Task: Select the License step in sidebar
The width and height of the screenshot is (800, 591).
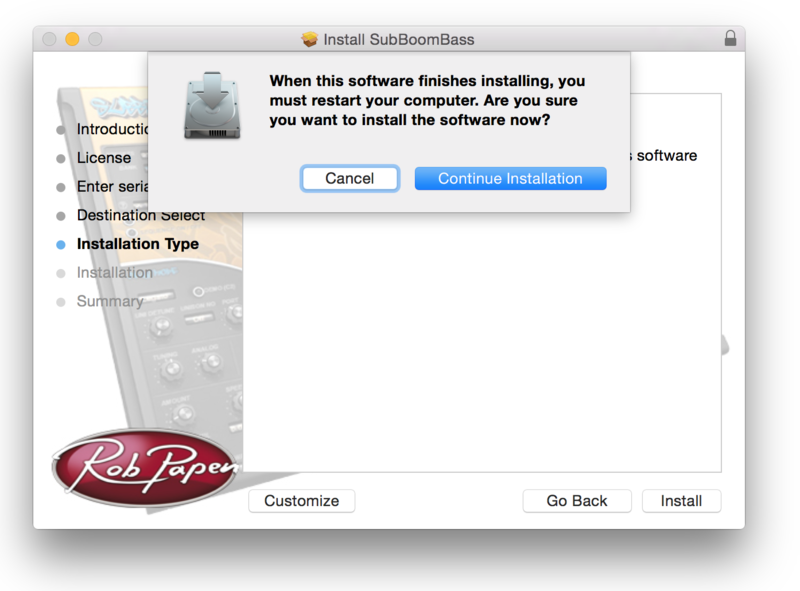Action: point(104,158)
